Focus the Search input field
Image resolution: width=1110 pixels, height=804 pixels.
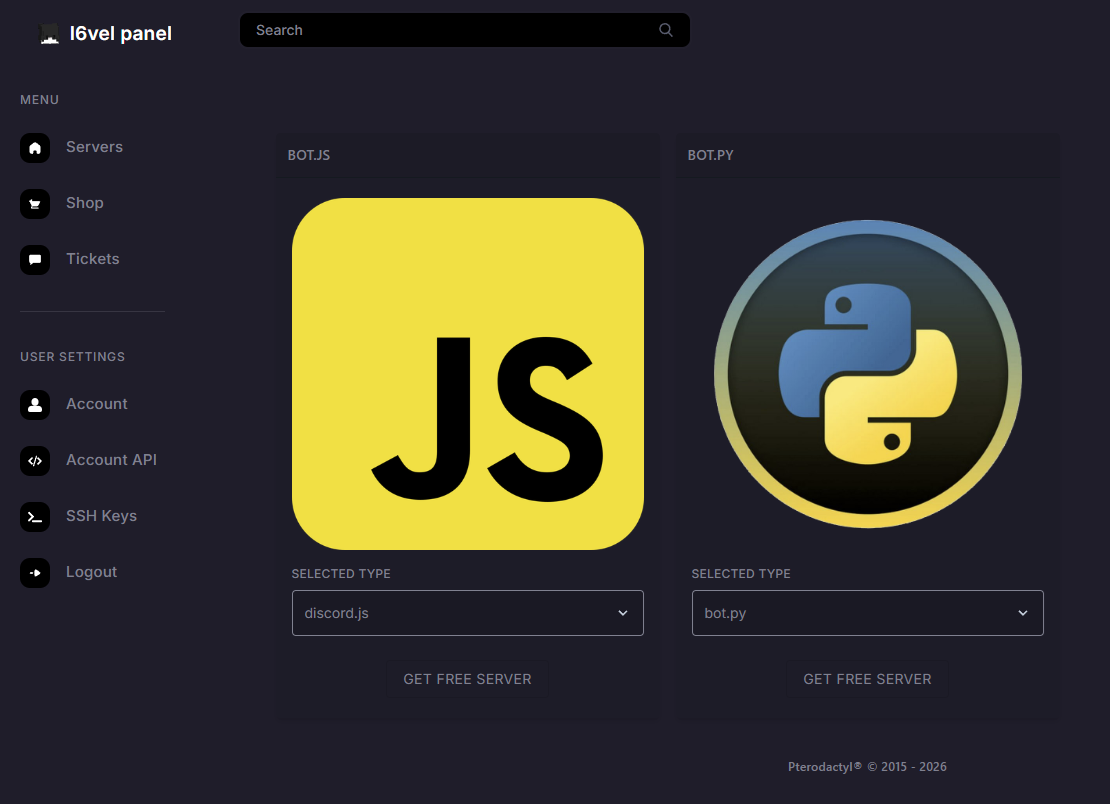450,30
